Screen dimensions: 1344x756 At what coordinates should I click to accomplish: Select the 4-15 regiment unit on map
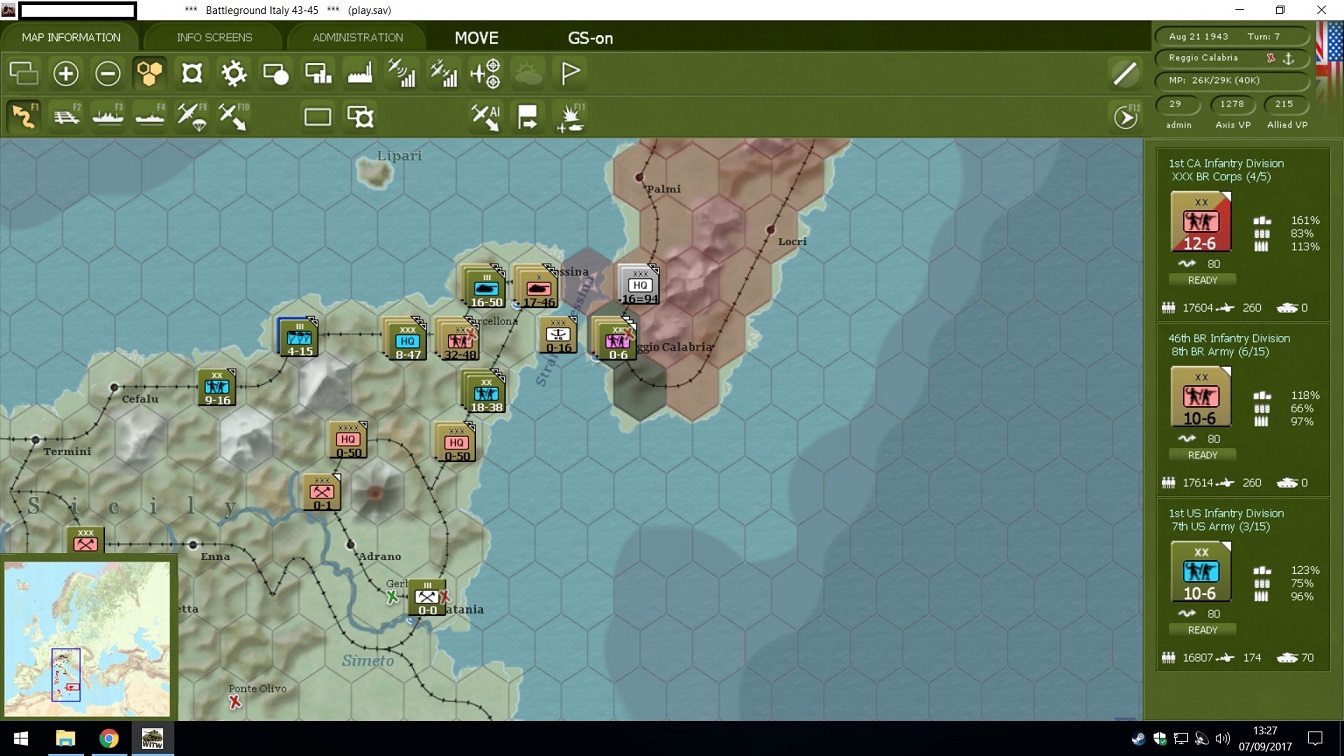click(x=298, y=337)
